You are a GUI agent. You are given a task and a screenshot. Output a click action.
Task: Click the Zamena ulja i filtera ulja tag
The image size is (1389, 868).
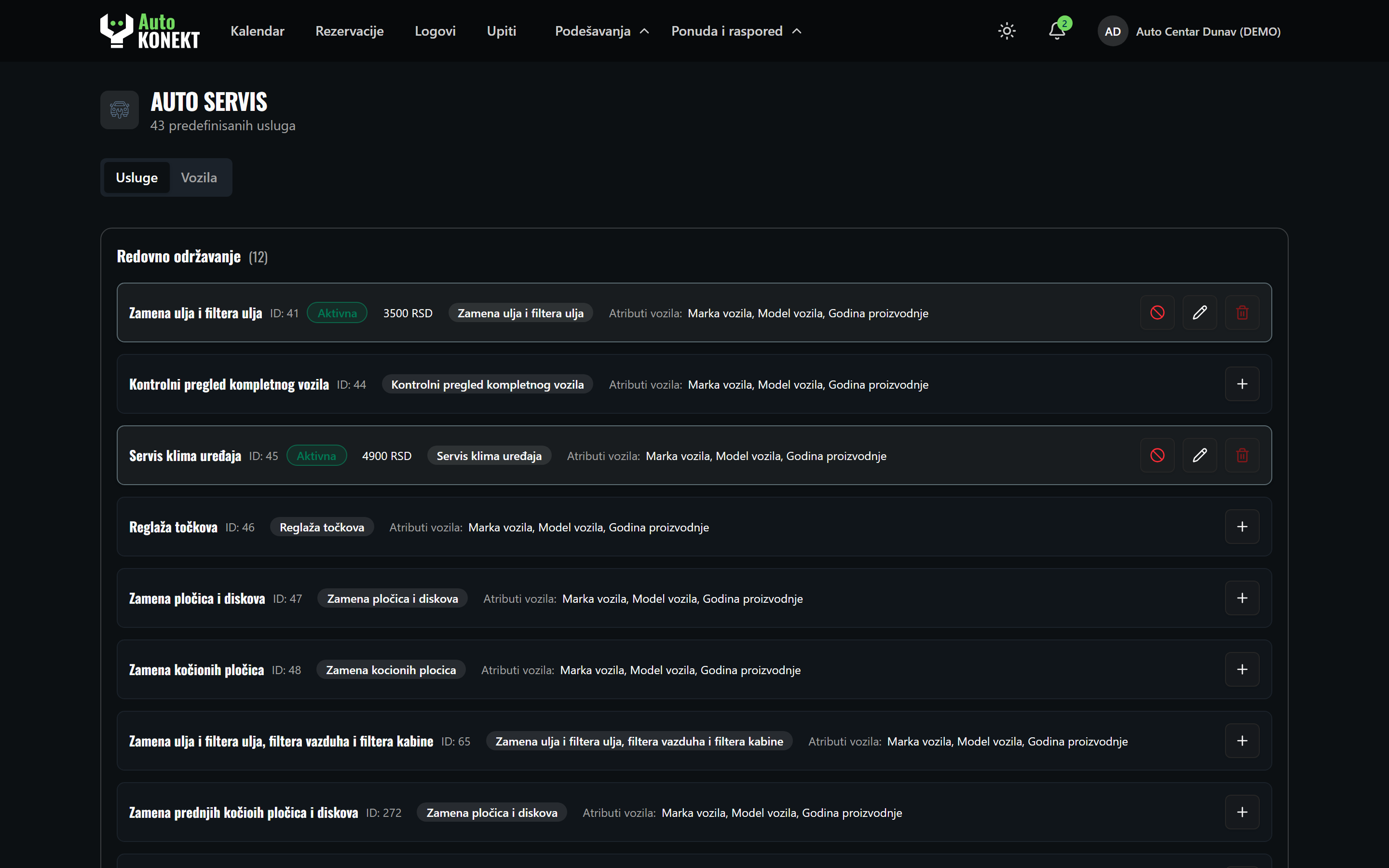pyautogui.click(x=520, y=313)
